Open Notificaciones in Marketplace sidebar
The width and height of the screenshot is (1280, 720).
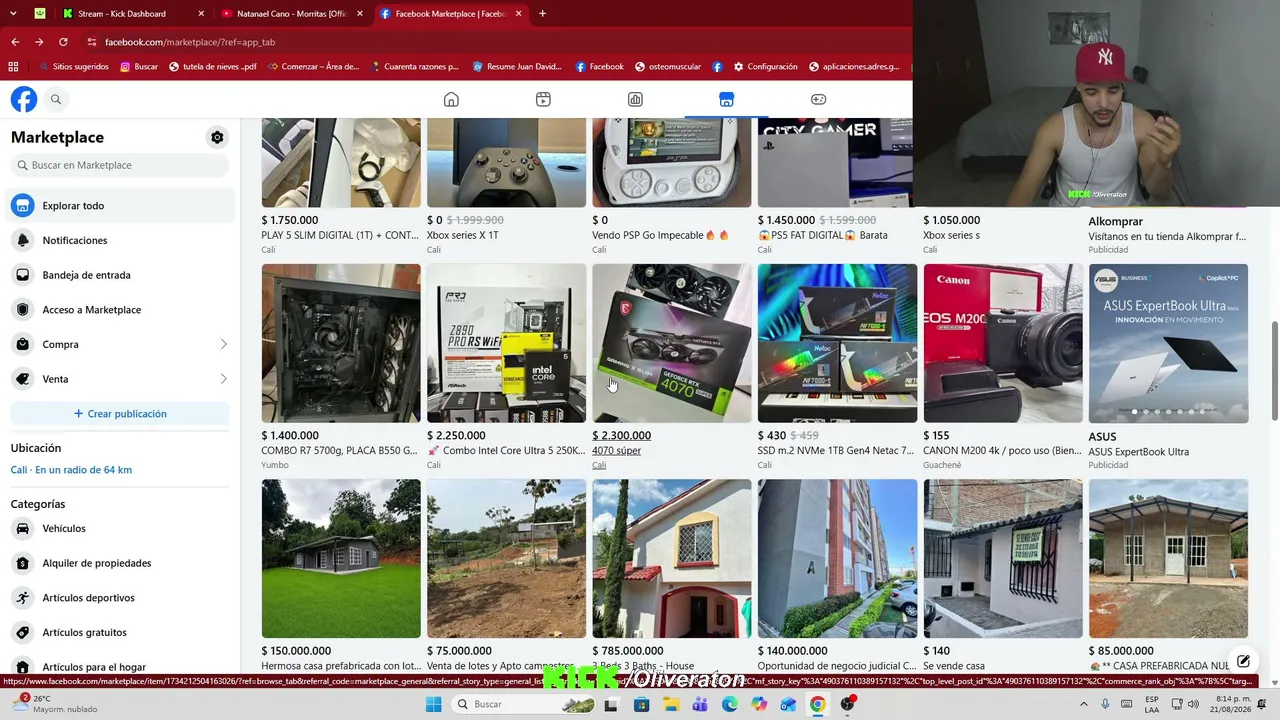tap(120, 240)
